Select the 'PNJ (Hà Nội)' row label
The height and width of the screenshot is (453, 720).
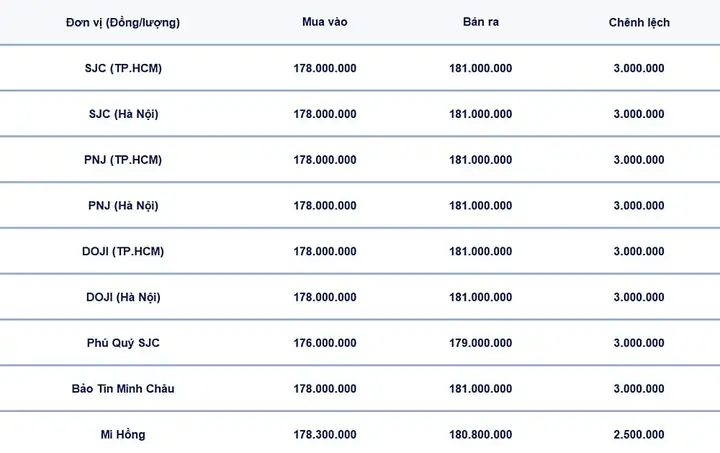pos(123,206)
